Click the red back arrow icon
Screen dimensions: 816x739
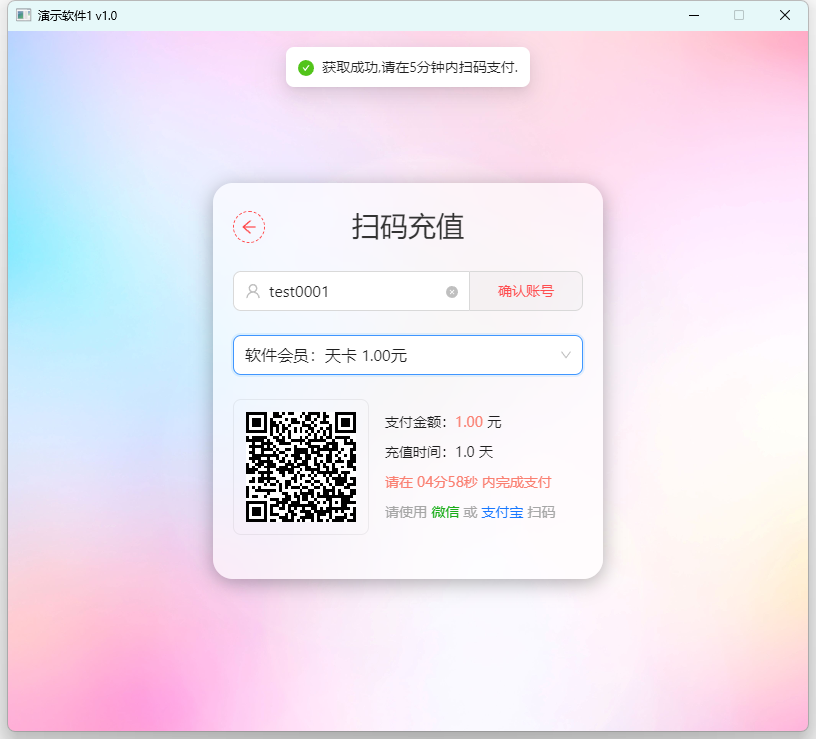[249, 227]
